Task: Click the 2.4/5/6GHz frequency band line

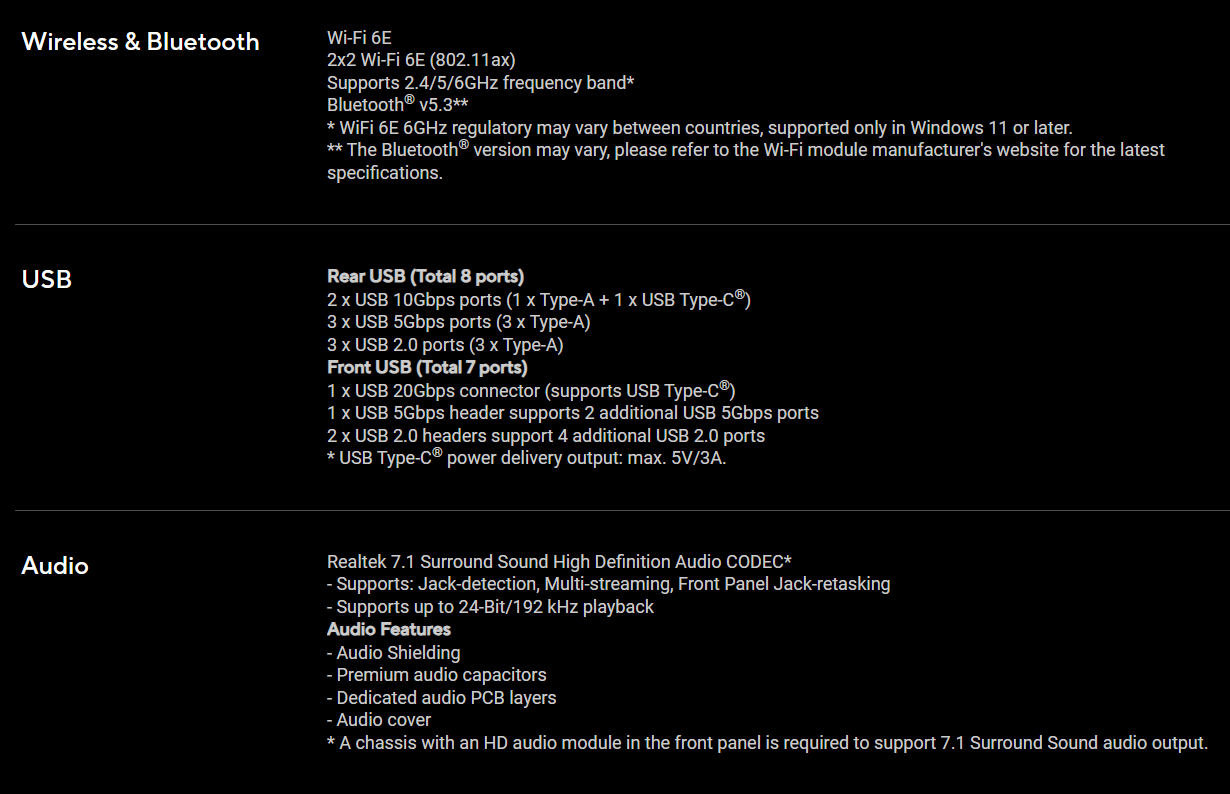Action: (x=481, y=83)
